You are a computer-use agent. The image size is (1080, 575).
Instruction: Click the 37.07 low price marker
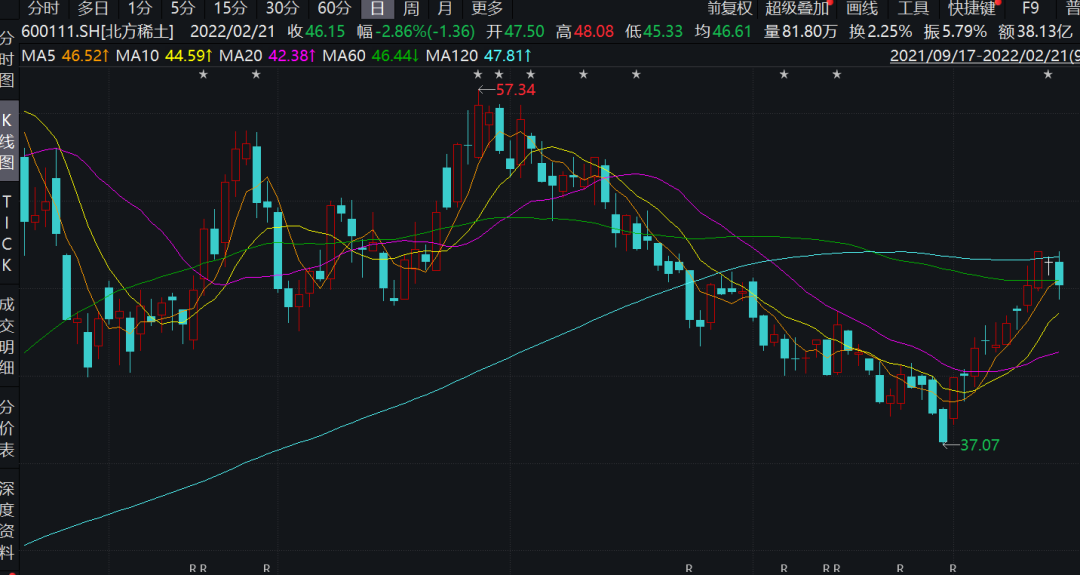point(978,444)
